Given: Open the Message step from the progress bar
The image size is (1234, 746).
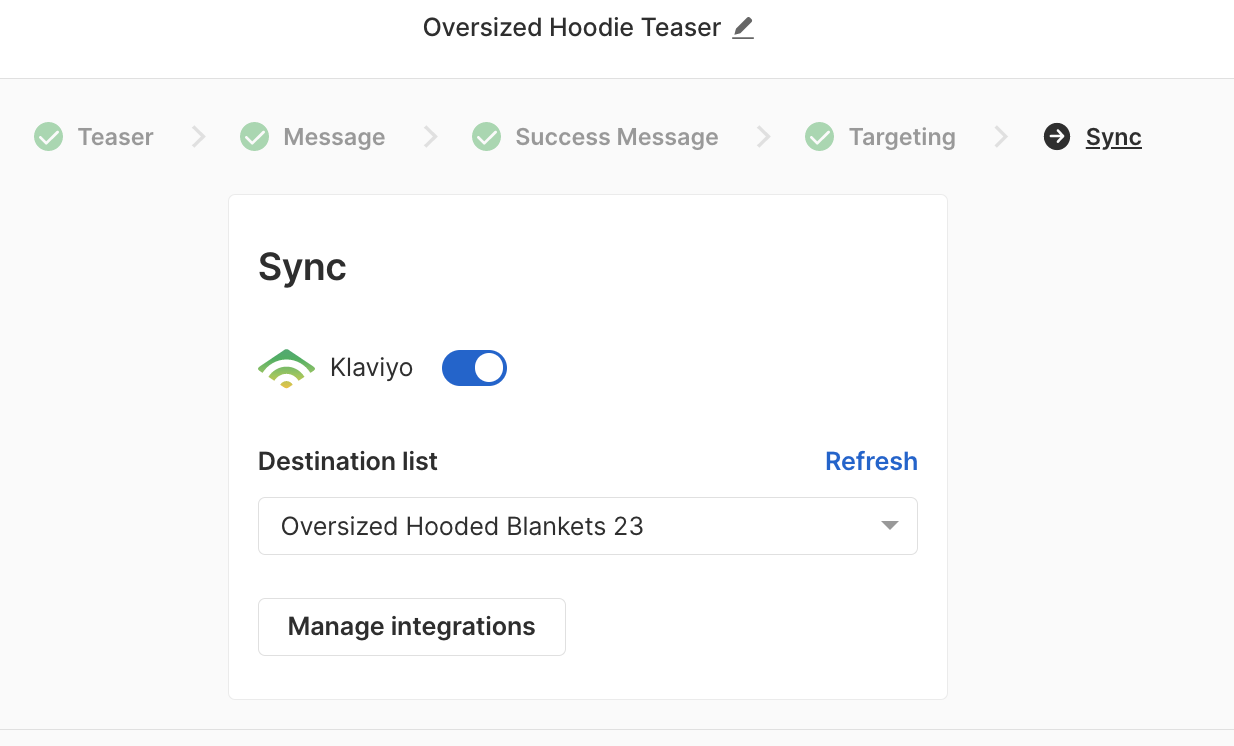Looking at the screenshot, I should tap(333, 136).
